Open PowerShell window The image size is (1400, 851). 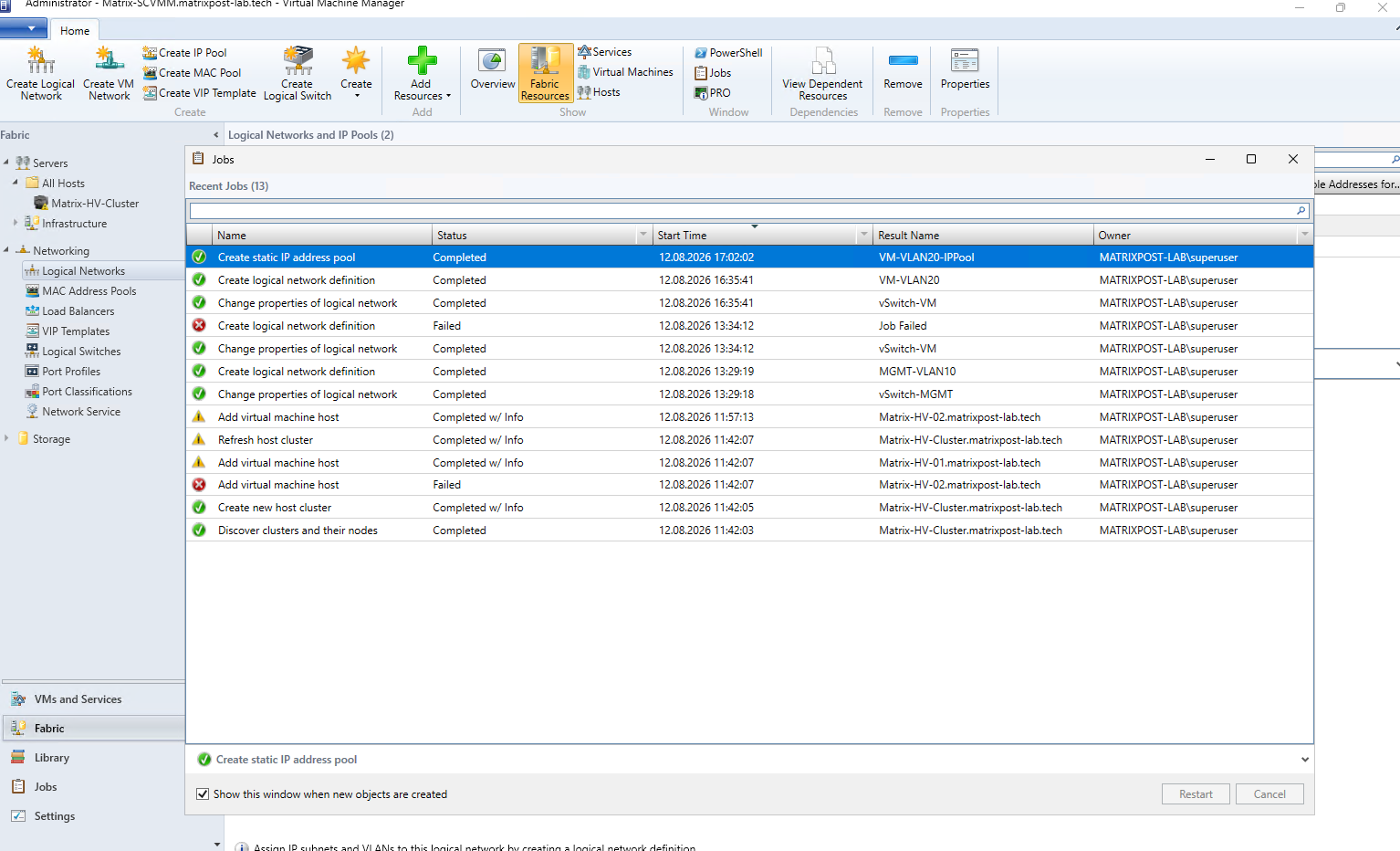pyautogui.click(x=728, y=53)
